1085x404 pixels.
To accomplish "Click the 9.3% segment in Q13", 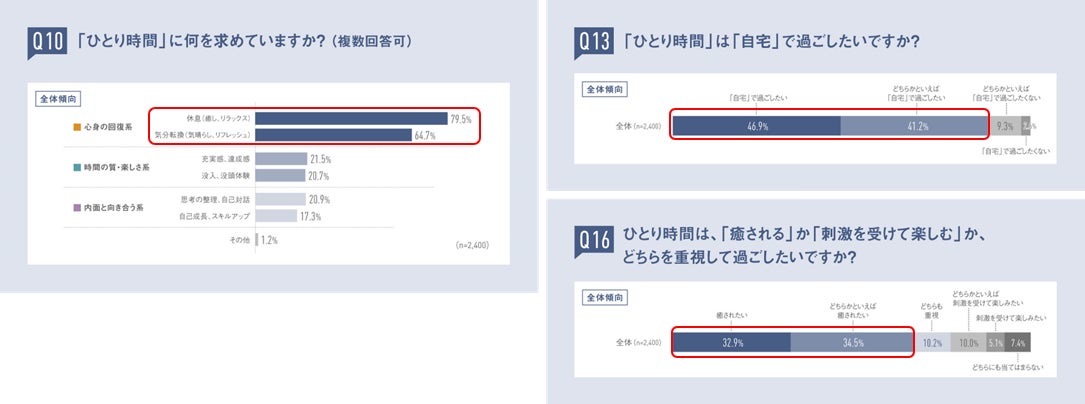I will click(x=1005, y=126).
